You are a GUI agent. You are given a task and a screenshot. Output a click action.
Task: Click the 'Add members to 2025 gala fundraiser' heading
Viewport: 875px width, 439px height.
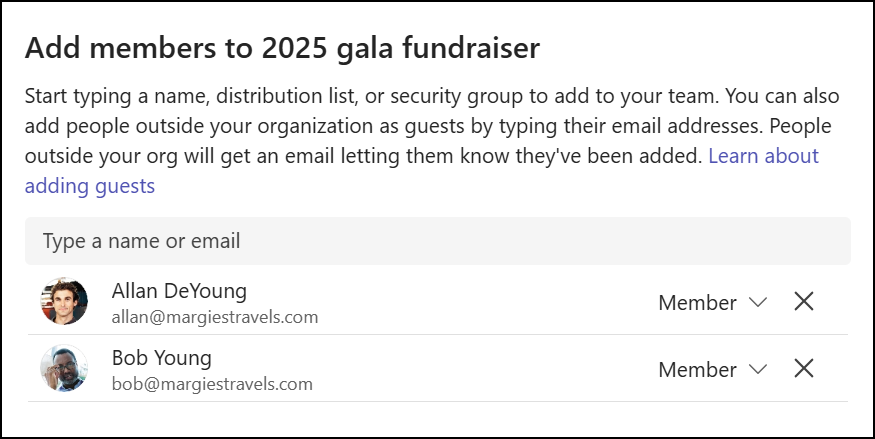(282, 47)
